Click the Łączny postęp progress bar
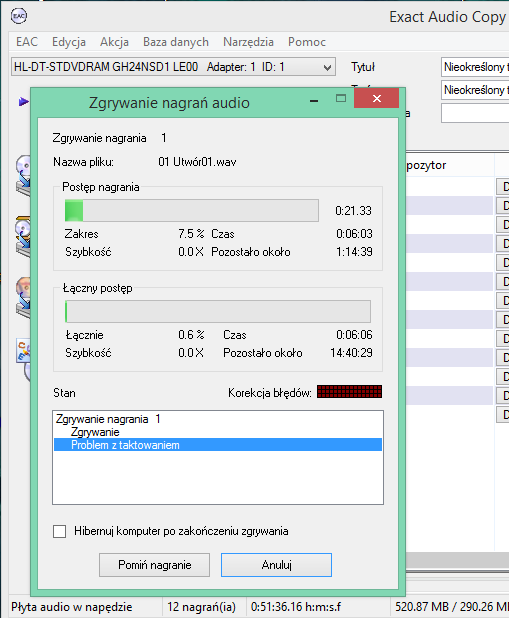 (x=218, y=311)
